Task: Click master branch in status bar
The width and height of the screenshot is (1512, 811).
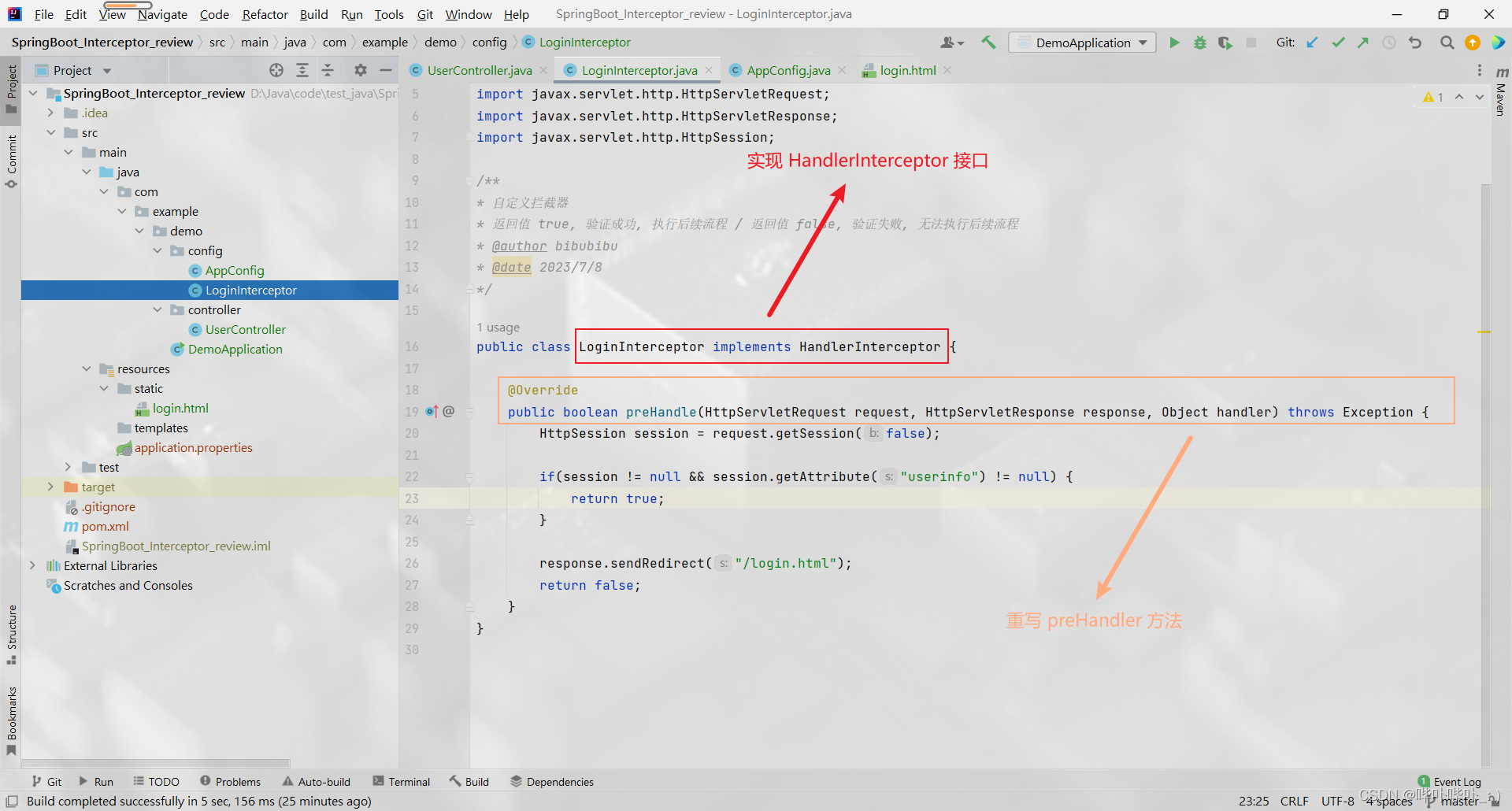Action: click(1453, 801)
